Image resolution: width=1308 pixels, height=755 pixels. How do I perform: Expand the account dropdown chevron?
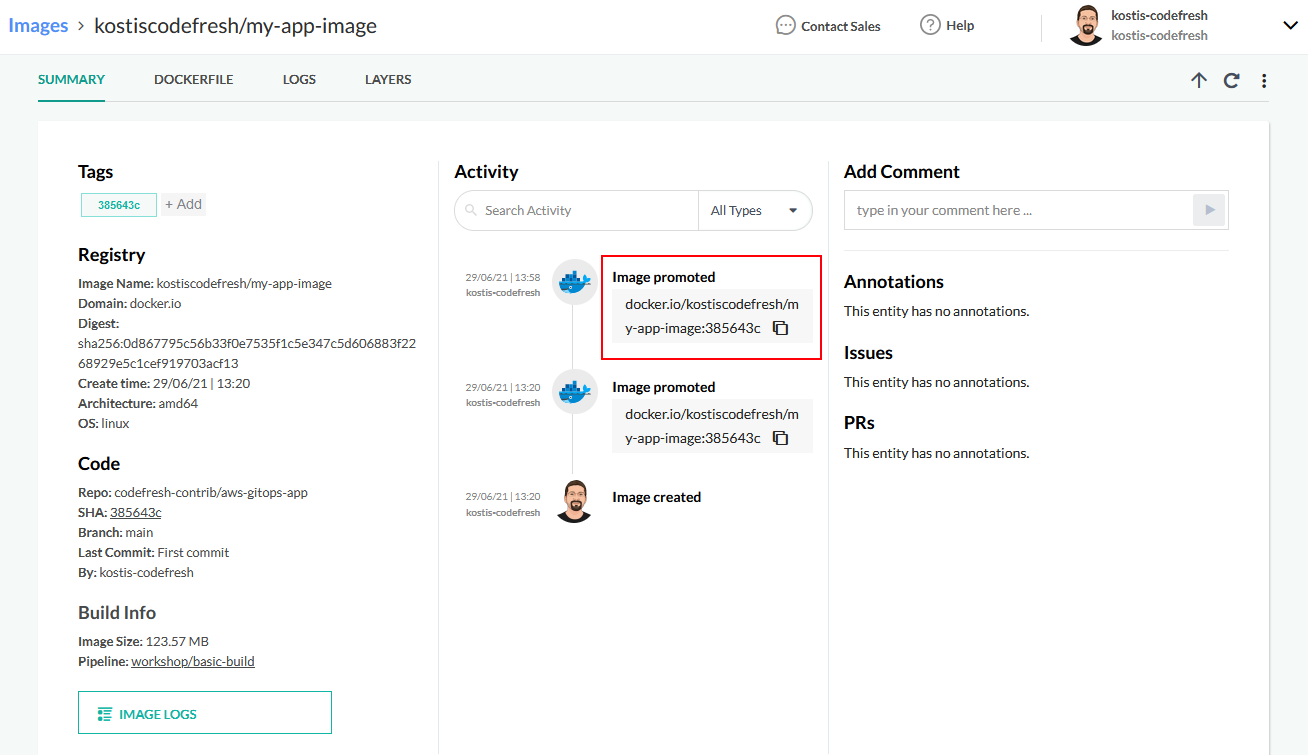tap(1290, 26)
